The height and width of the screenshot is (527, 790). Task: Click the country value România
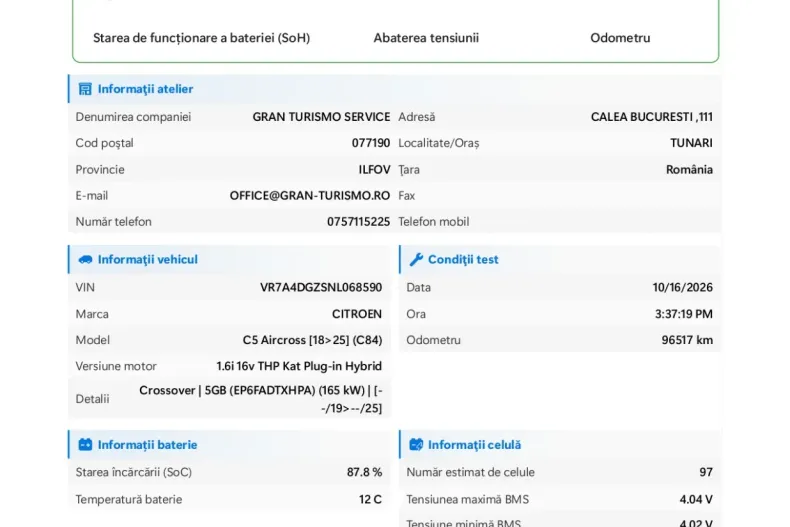coord(689,169)
